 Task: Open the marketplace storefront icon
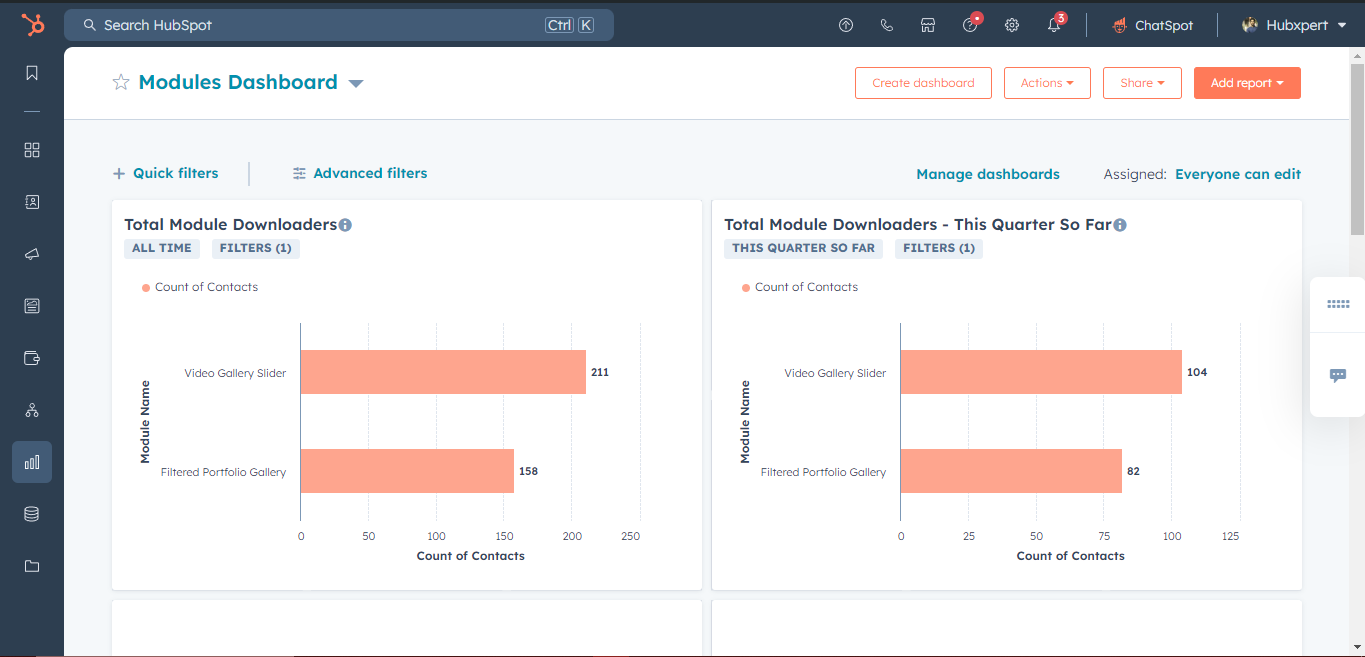pyautogui.click(x=928, y=25)
